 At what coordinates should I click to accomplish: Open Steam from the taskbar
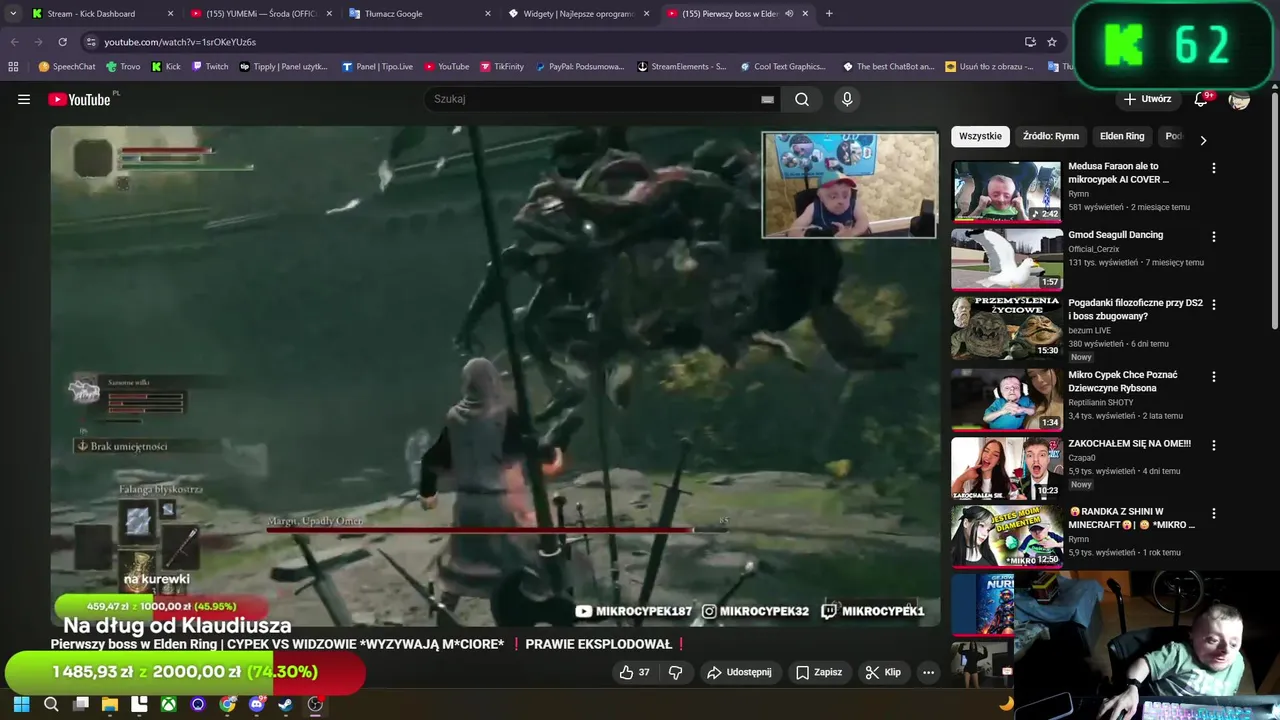coord(286,704)
